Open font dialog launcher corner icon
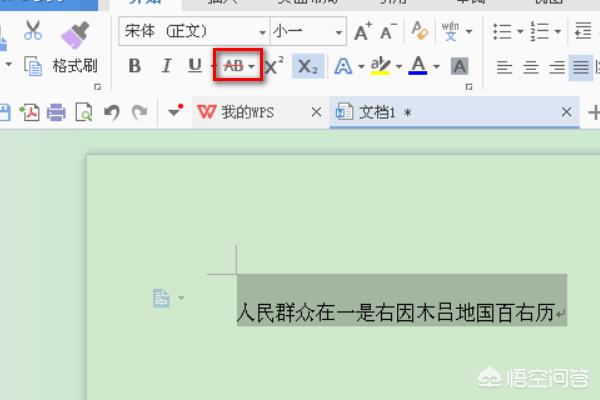Viewport: 600px width, 400px height. [x=469, y=87]
